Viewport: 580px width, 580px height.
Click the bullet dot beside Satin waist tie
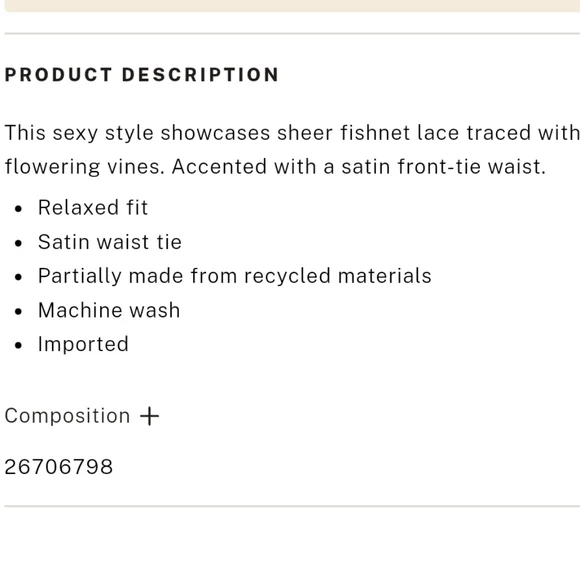point(18,243)
